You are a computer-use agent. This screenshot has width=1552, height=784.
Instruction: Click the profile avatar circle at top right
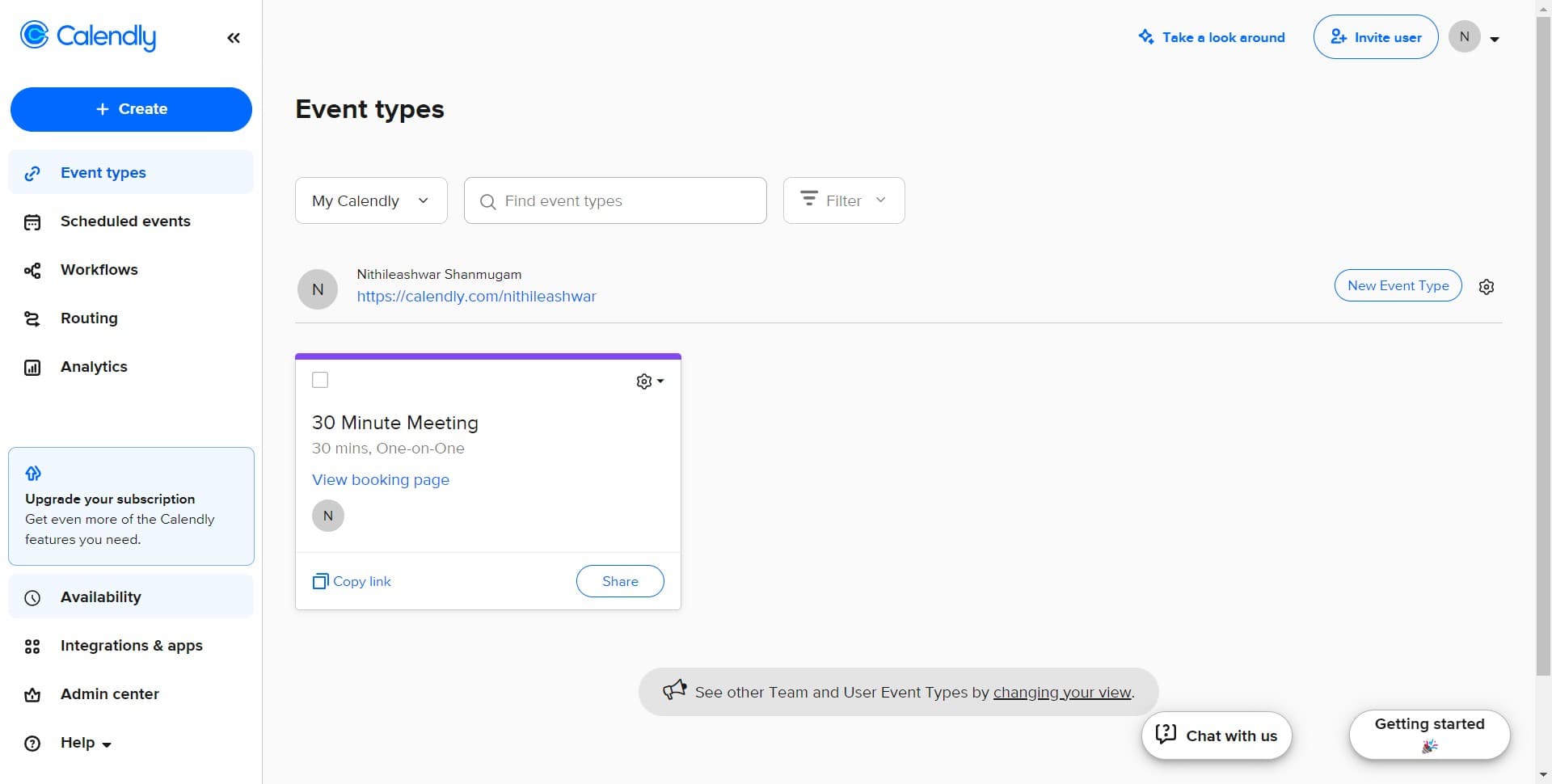tap(1465, 36)
